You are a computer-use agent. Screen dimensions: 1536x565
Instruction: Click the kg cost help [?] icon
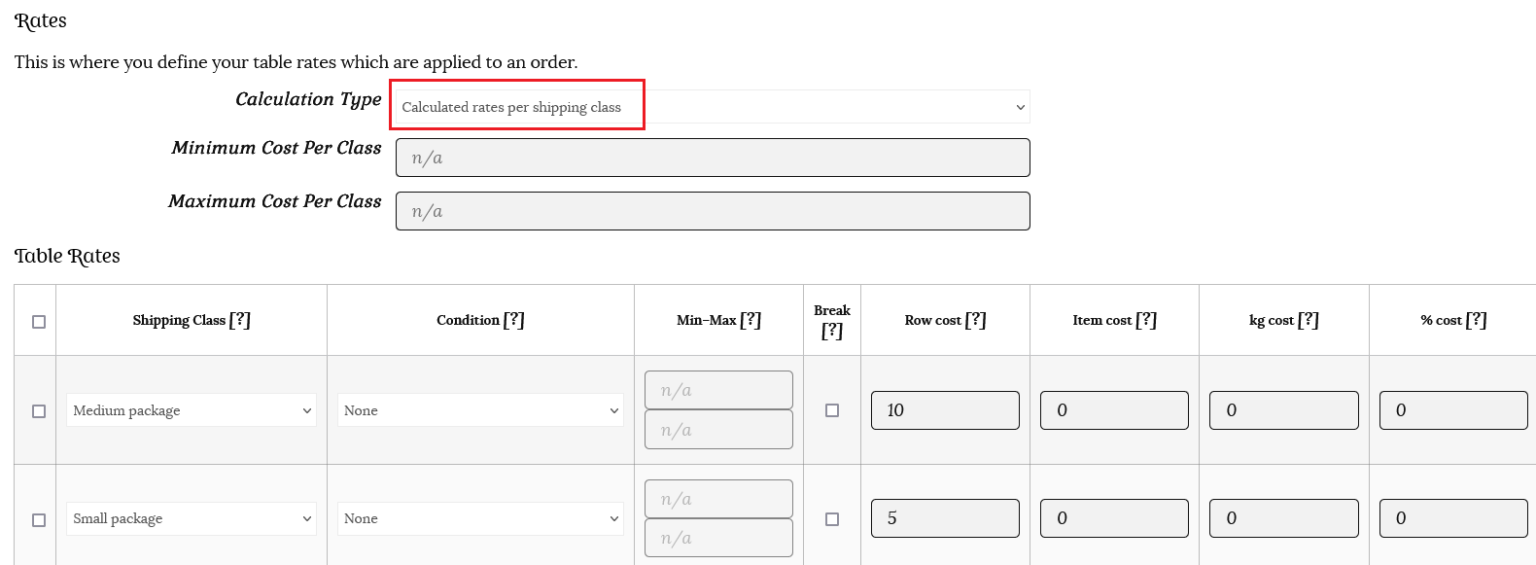coord(1308,320)
